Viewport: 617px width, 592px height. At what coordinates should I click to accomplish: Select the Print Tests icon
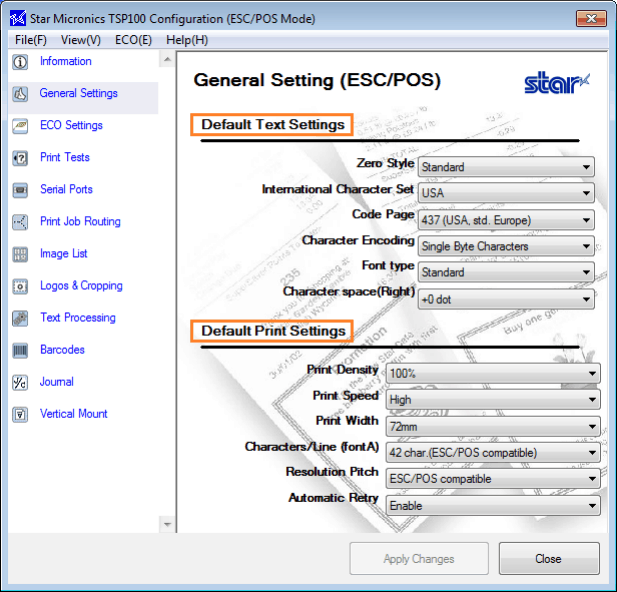[19, 158]
